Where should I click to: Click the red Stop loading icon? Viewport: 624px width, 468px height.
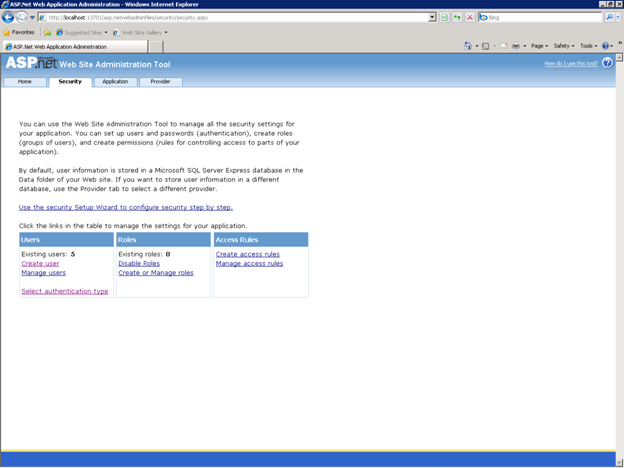click(470, 18)
